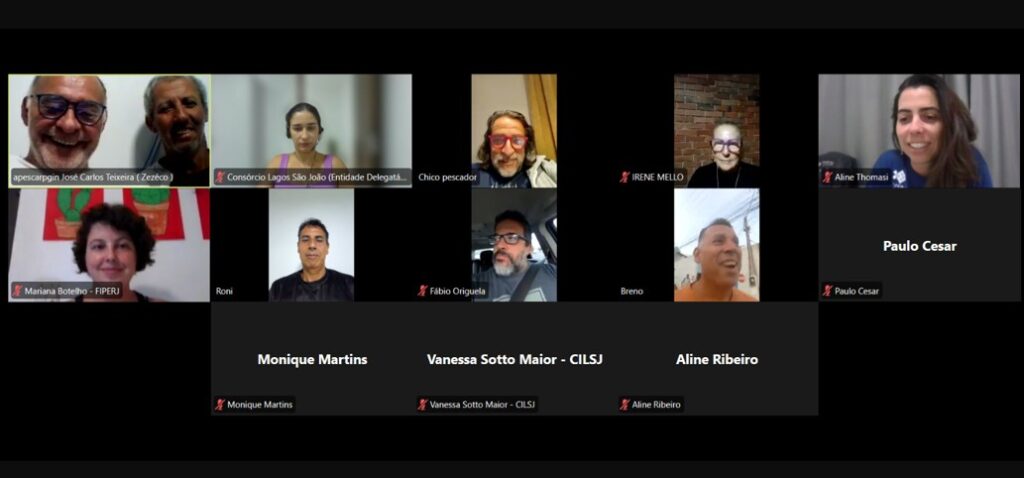Click muted mic icon beside Aline Ribeiro label
The image size is (1024, 478).
(x=625, y=405)
